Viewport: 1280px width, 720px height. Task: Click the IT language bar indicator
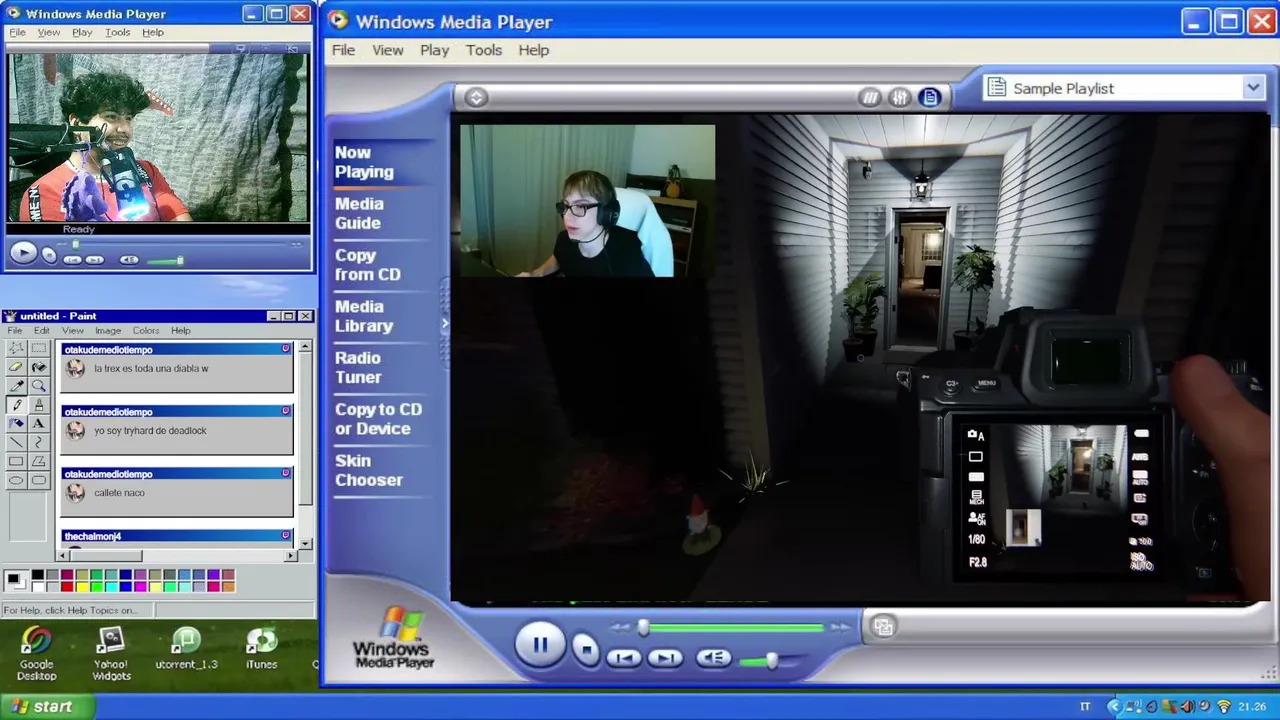pyautogui.click(x=1085, y=707)
